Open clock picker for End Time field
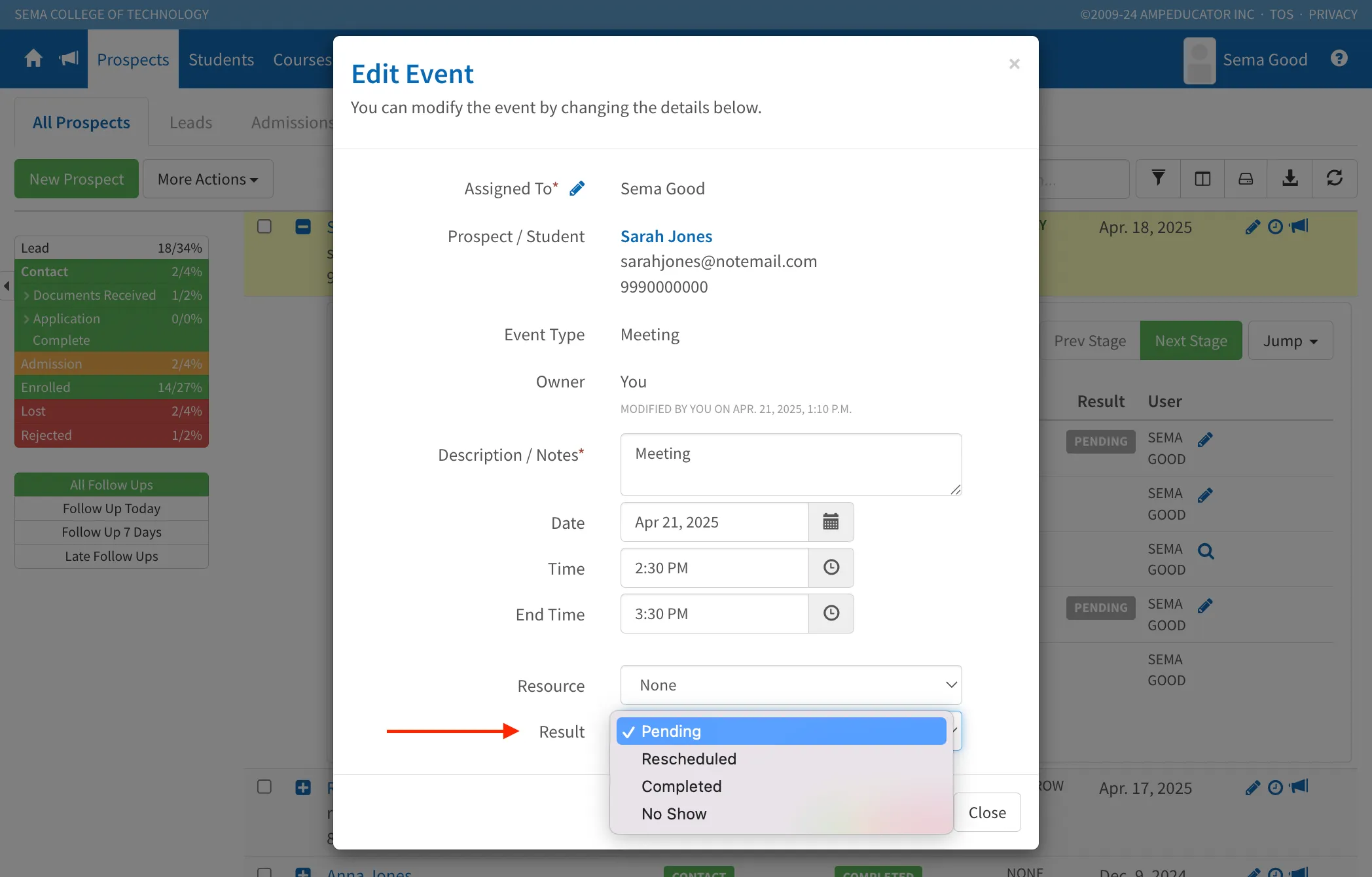Image resolution: width=1372 pixels, height=877 pixels. 831,613
